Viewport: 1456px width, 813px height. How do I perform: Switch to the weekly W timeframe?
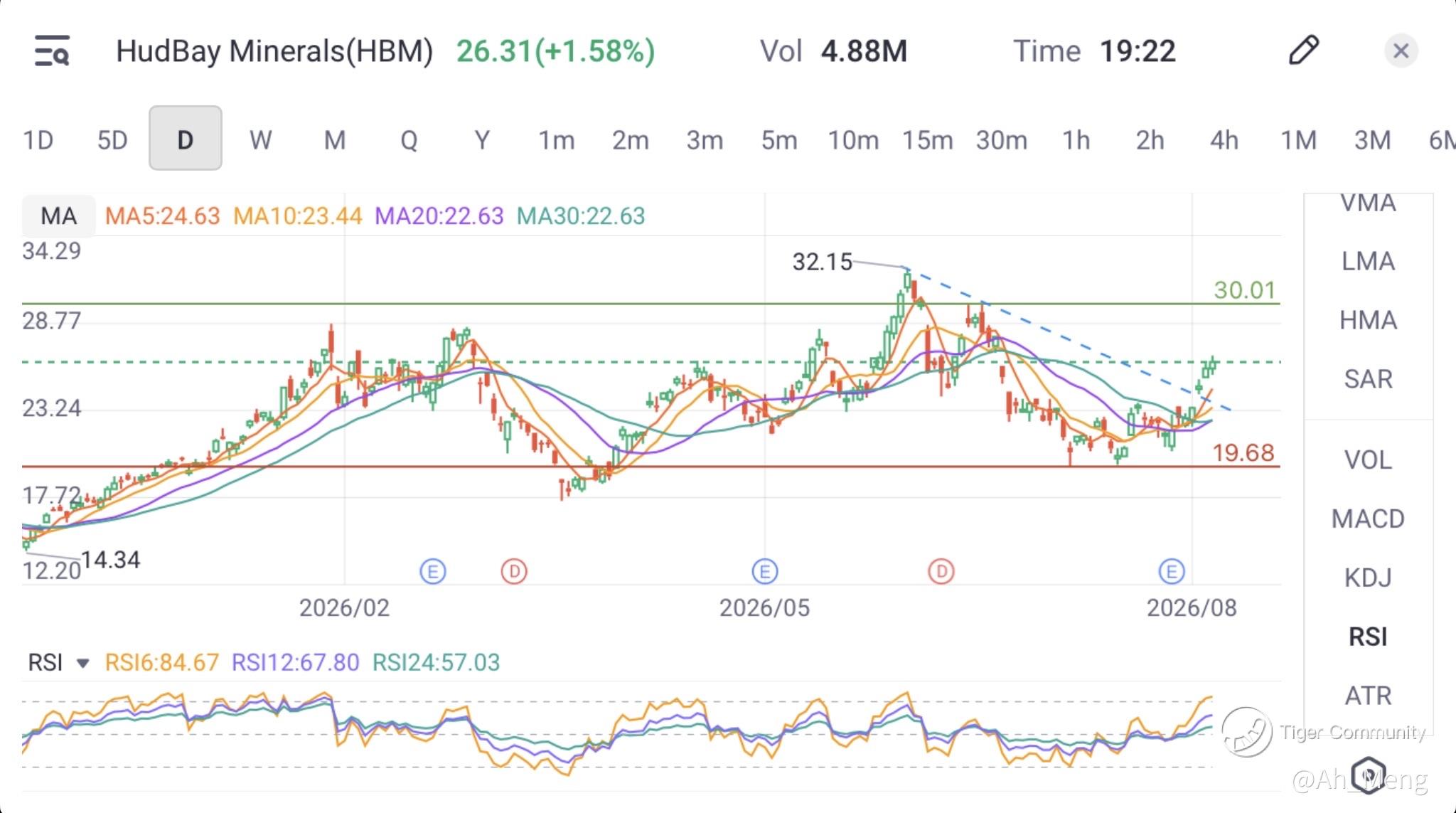tap(260, 139)
